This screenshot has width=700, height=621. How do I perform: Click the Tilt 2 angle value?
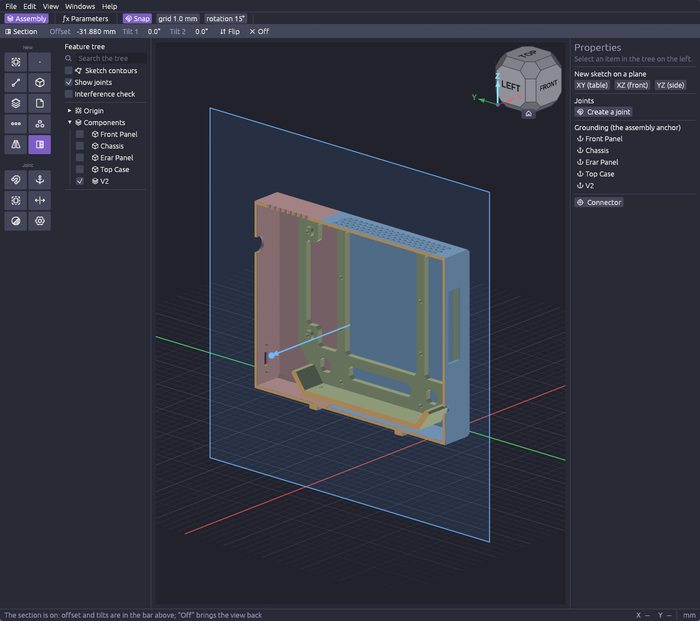(201, 32)
